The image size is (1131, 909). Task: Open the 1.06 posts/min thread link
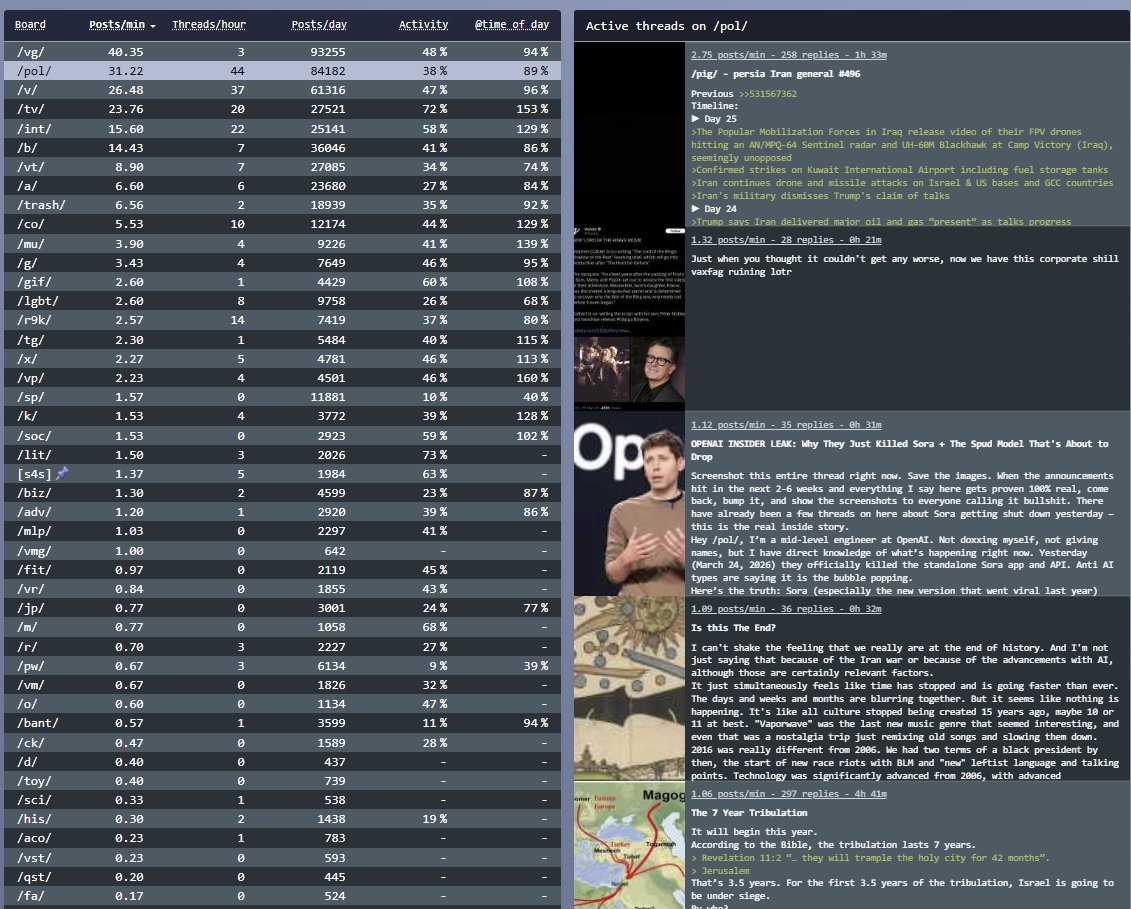(788, 794)
